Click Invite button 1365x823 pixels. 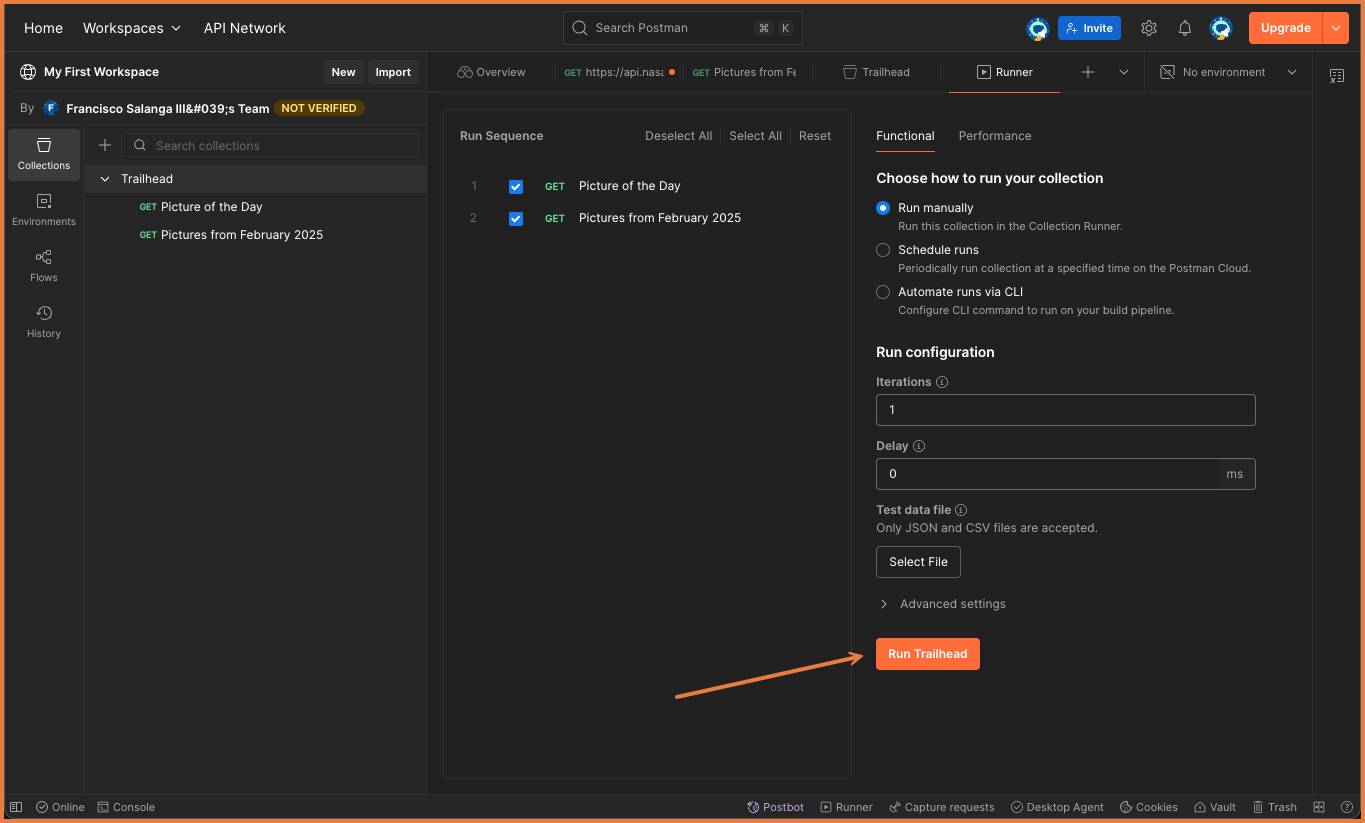pyautogui.click(x=1089, y=28)
